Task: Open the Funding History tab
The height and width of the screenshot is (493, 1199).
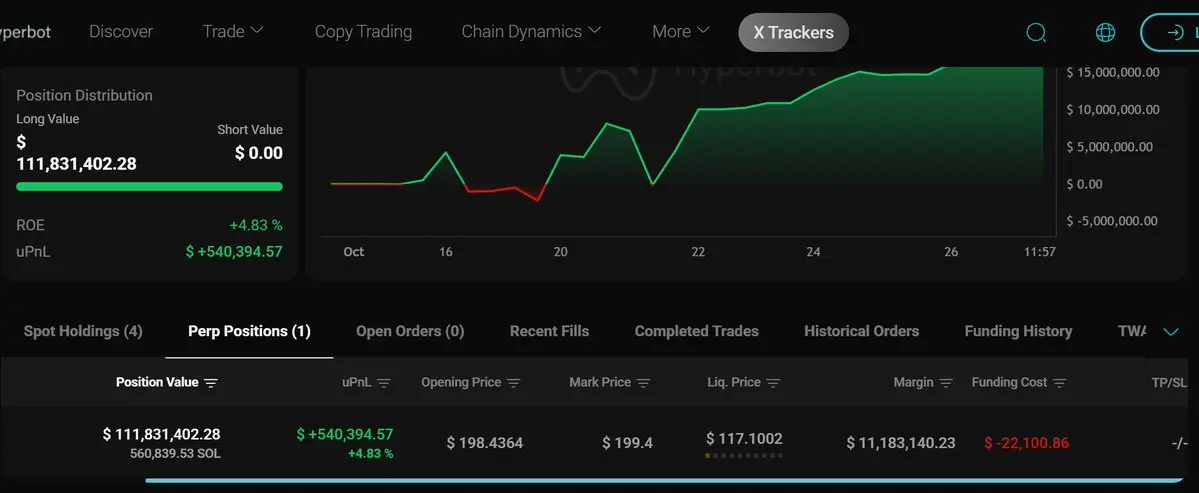Action: click(1018, 331)
